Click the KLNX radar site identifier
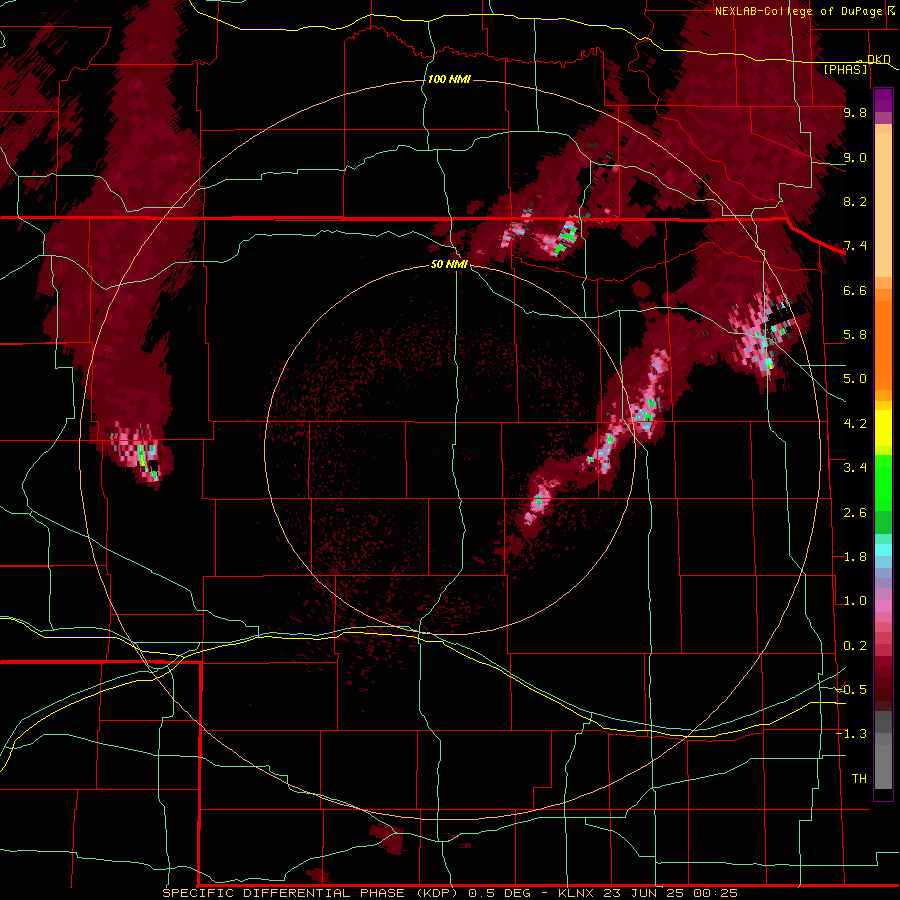900x900 pixels. 576,893
